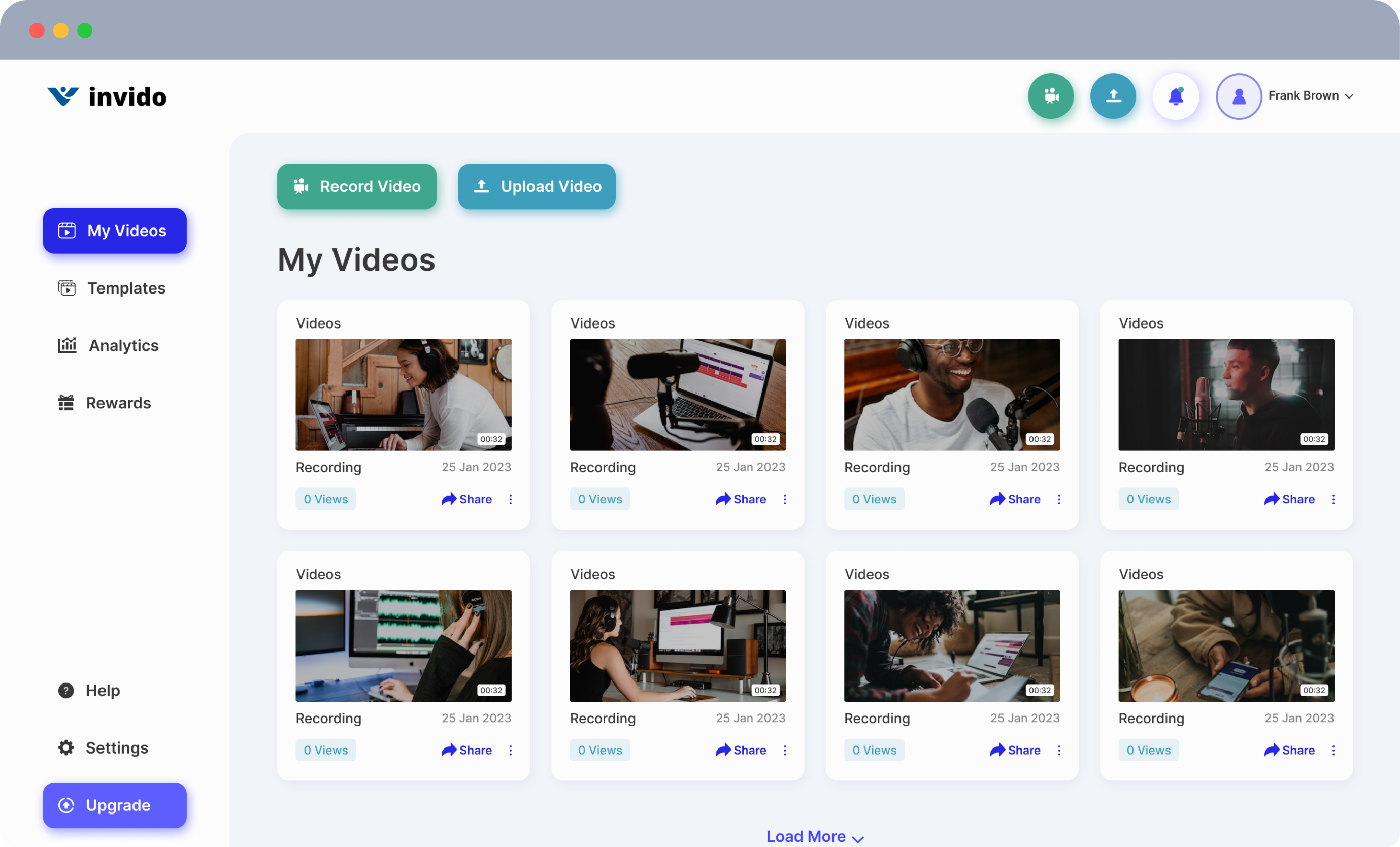The image size is (1400, 847).
Task: Click the green camera record icon in header
Action: pos(1051,96)
